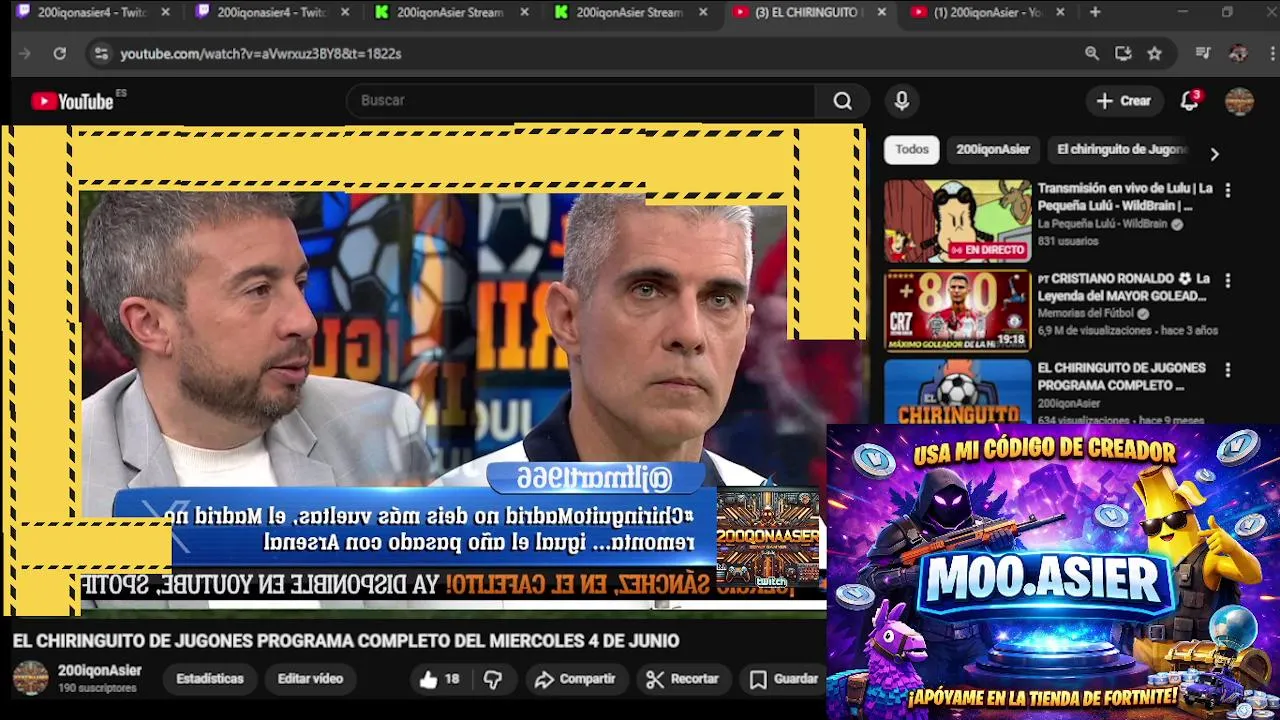Image resolution: width=1280 pixels, height=720 pixels.
Task: Click Guardar to save the video
Action: pyautogui.click(x=785, y=679)
